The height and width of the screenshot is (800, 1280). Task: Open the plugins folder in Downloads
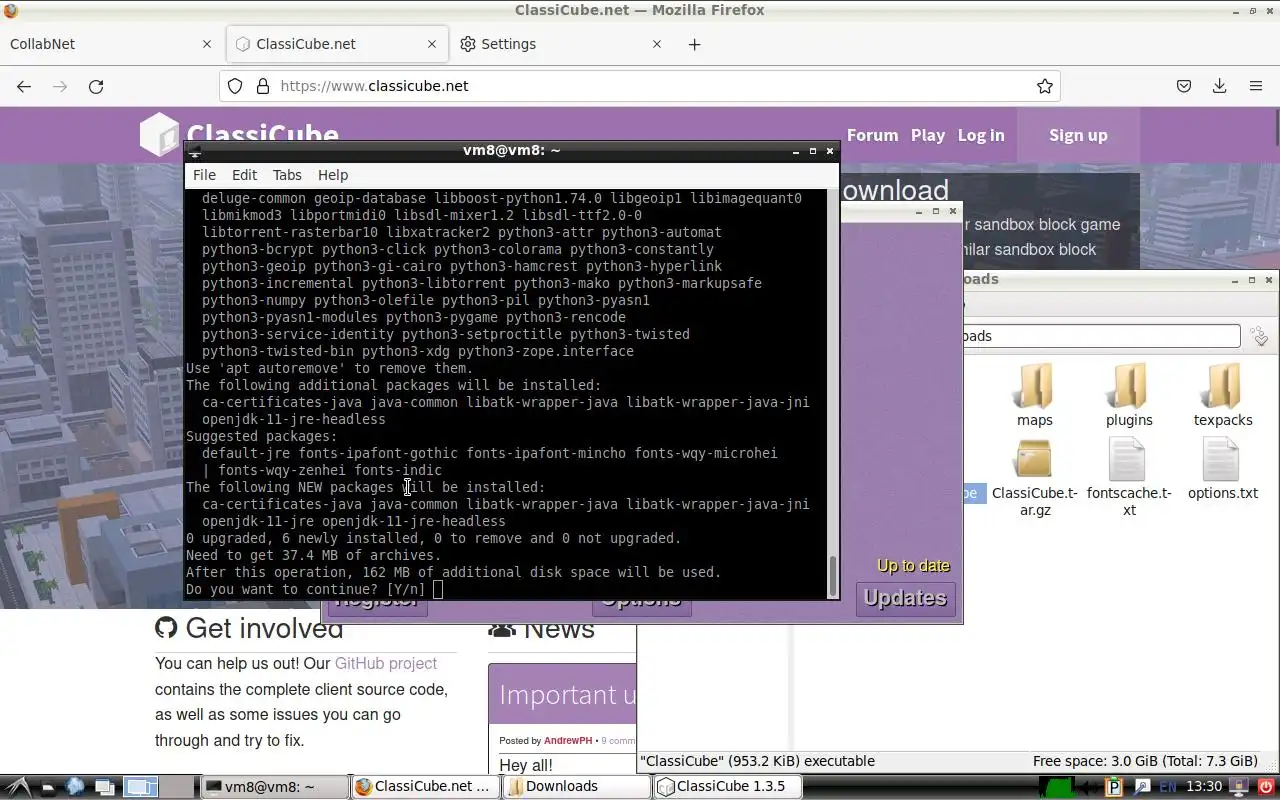point(1129,396)
